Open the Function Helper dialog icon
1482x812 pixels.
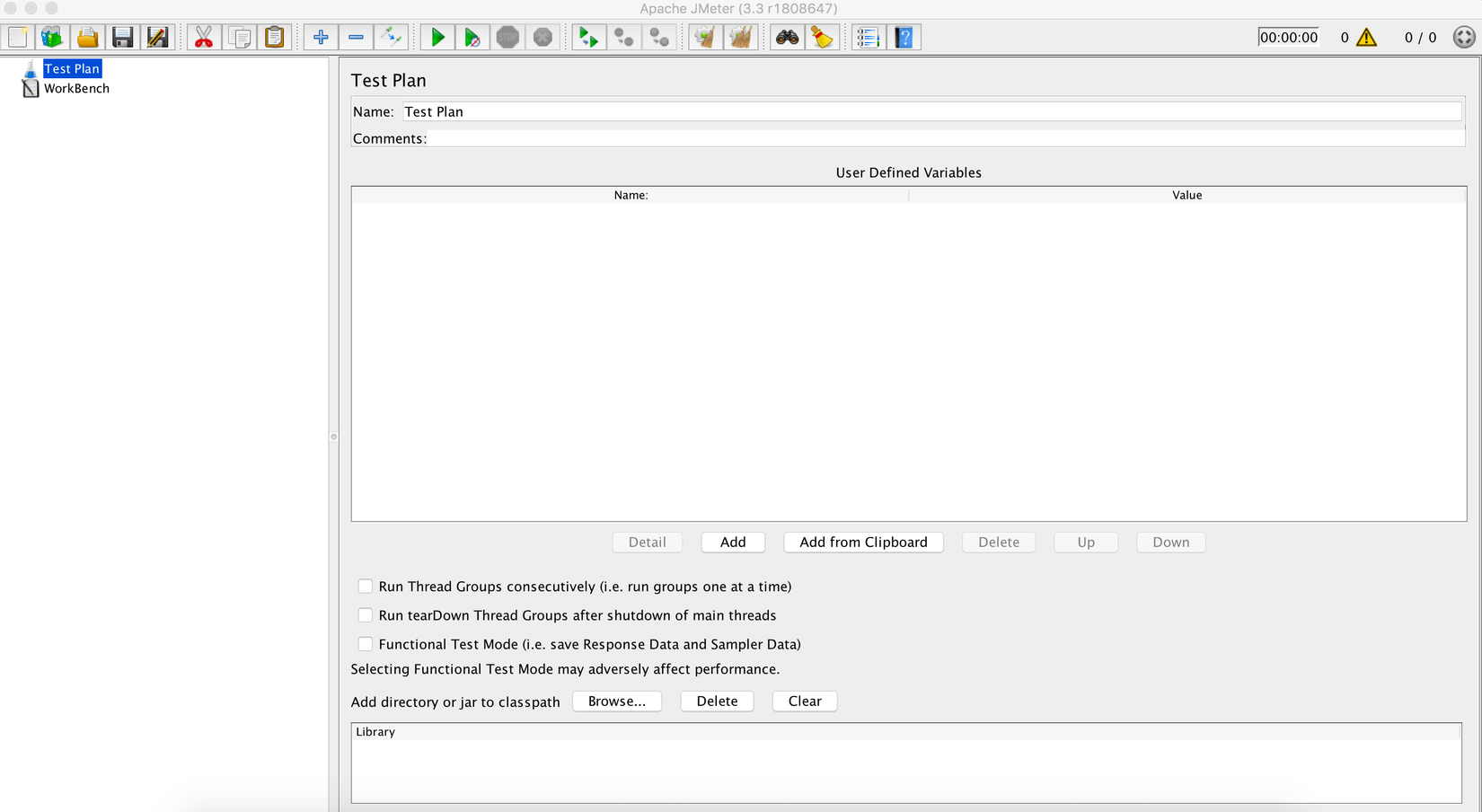click(x=868, y=37)
